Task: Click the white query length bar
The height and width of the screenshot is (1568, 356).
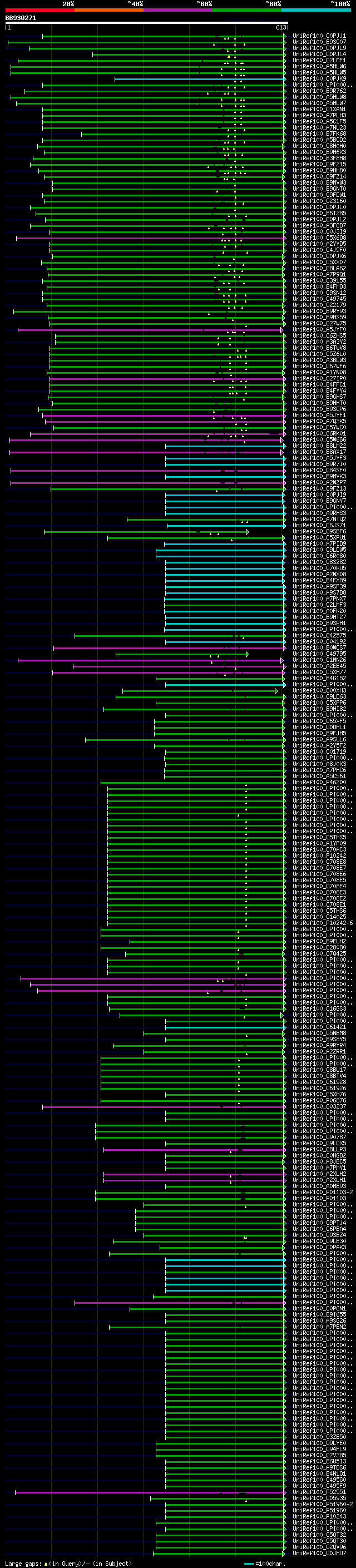Action: pos(147,22)
